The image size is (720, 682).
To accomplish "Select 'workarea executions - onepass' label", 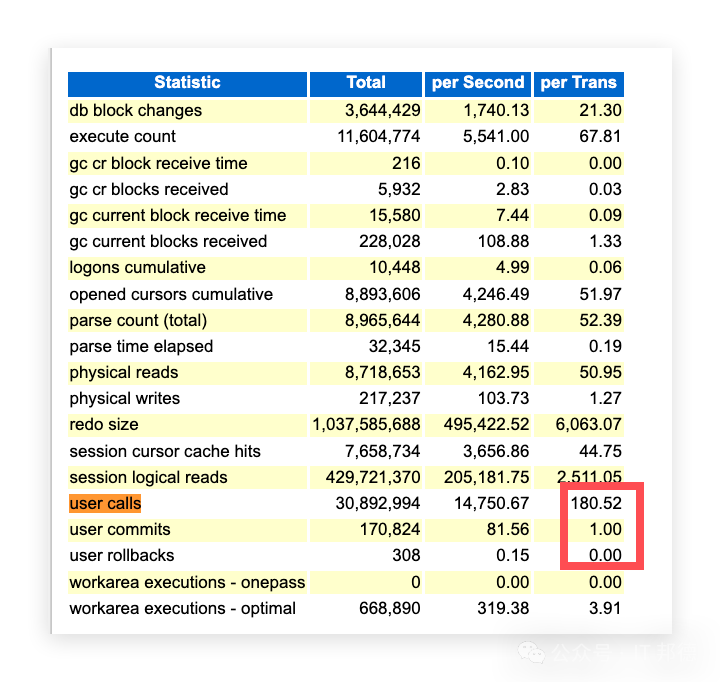I will (x=187, y=582).
